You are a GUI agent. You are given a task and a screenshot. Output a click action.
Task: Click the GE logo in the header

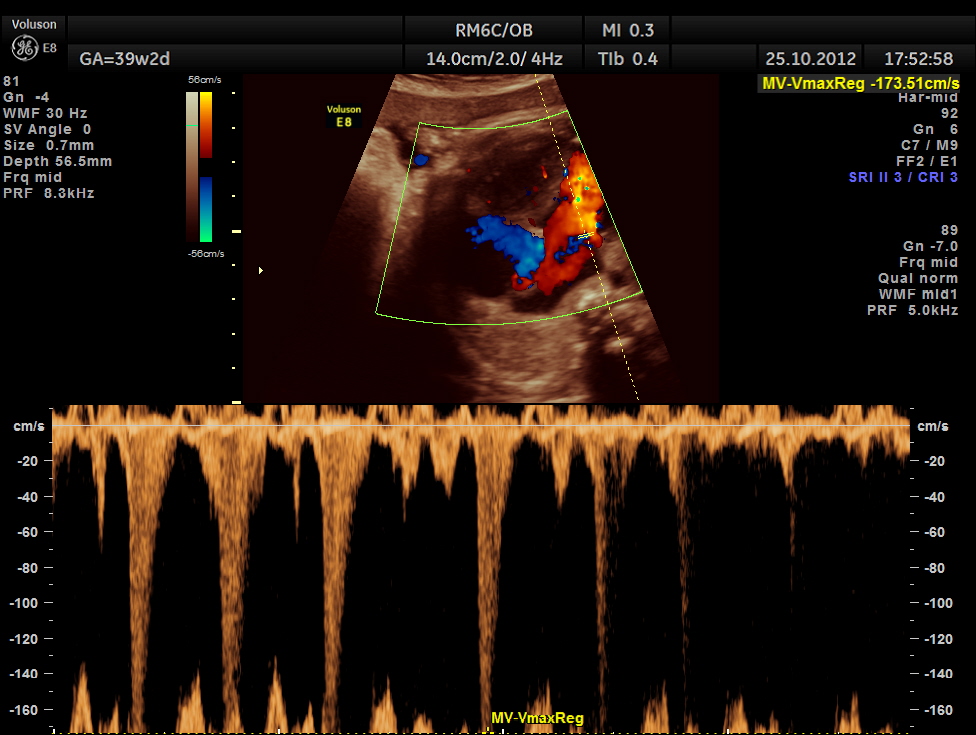[x=24, y=48]
